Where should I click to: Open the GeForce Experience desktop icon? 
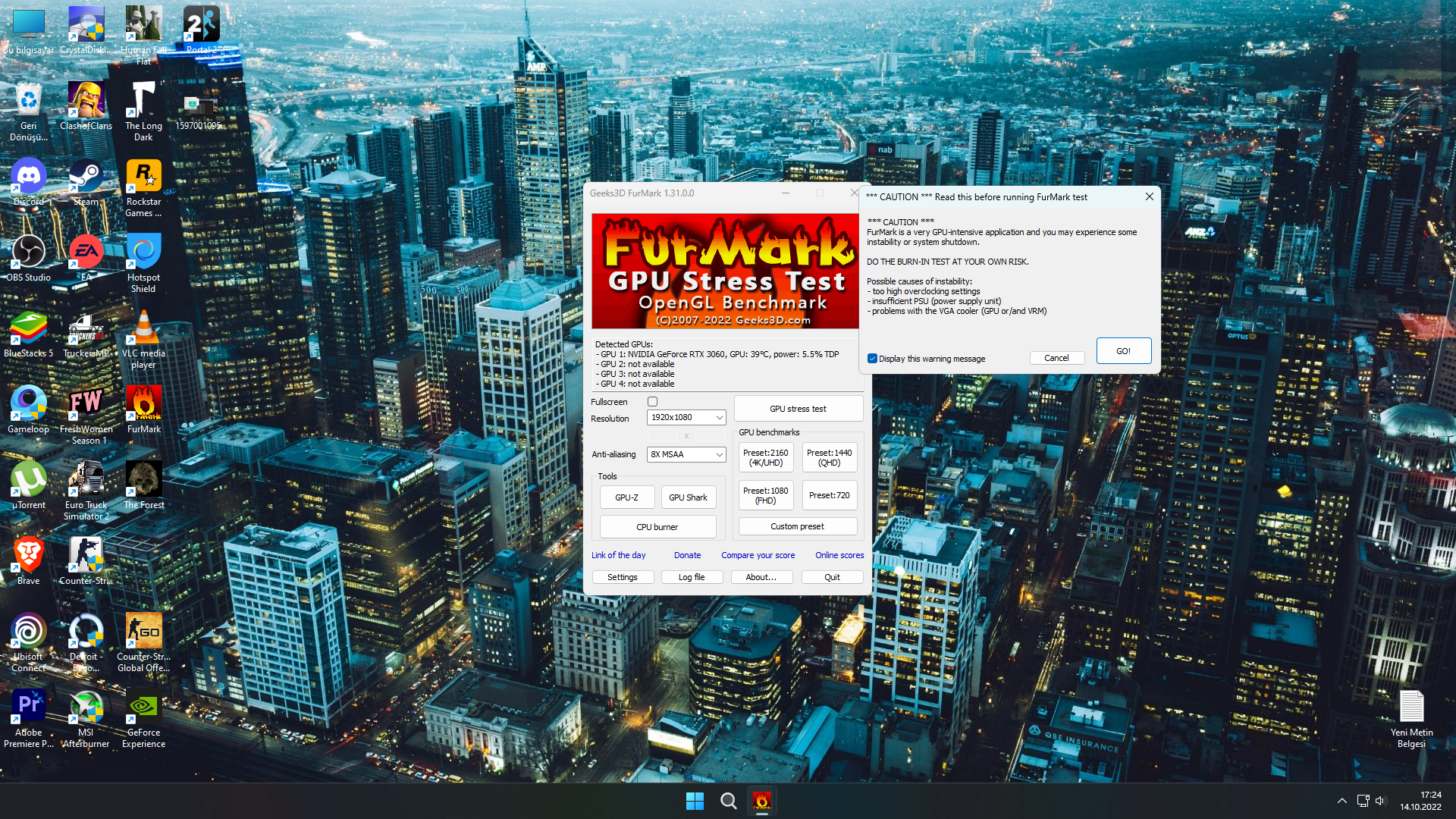point(143,708)
